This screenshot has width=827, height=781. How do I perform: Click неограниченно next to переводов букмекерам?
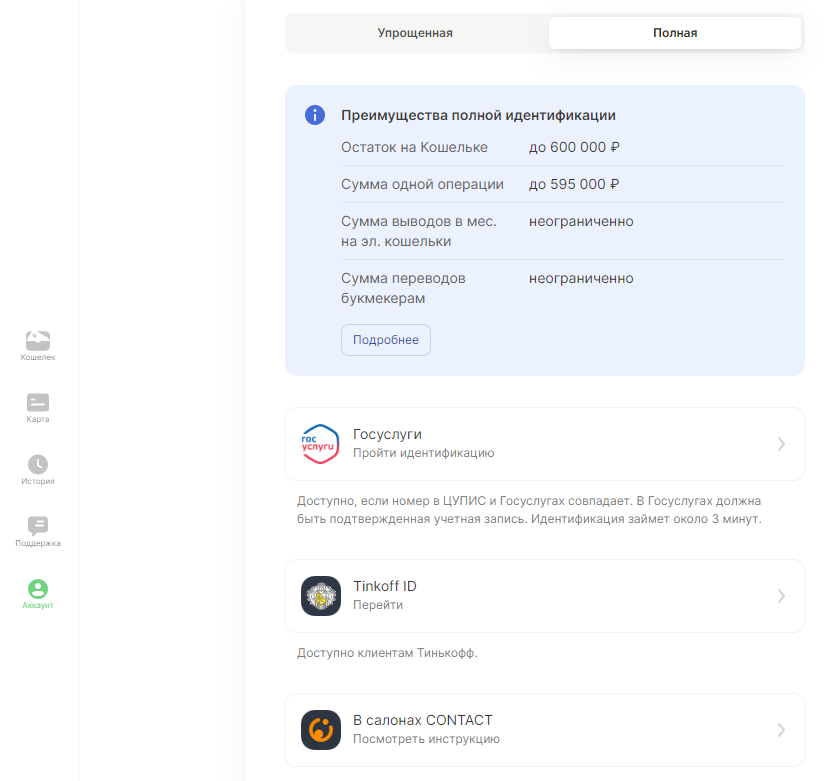(x=581, y=278)
